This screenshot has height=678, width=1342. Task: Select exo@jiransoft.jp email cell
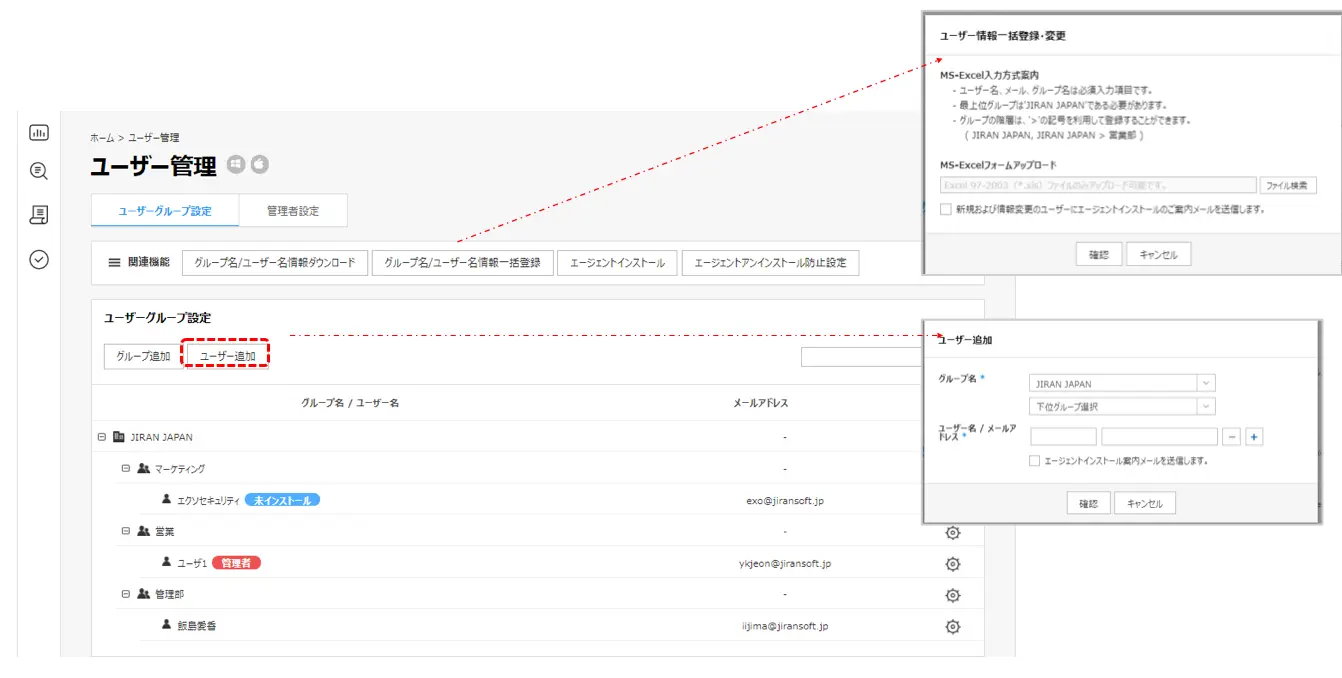(x=785, y=500)
